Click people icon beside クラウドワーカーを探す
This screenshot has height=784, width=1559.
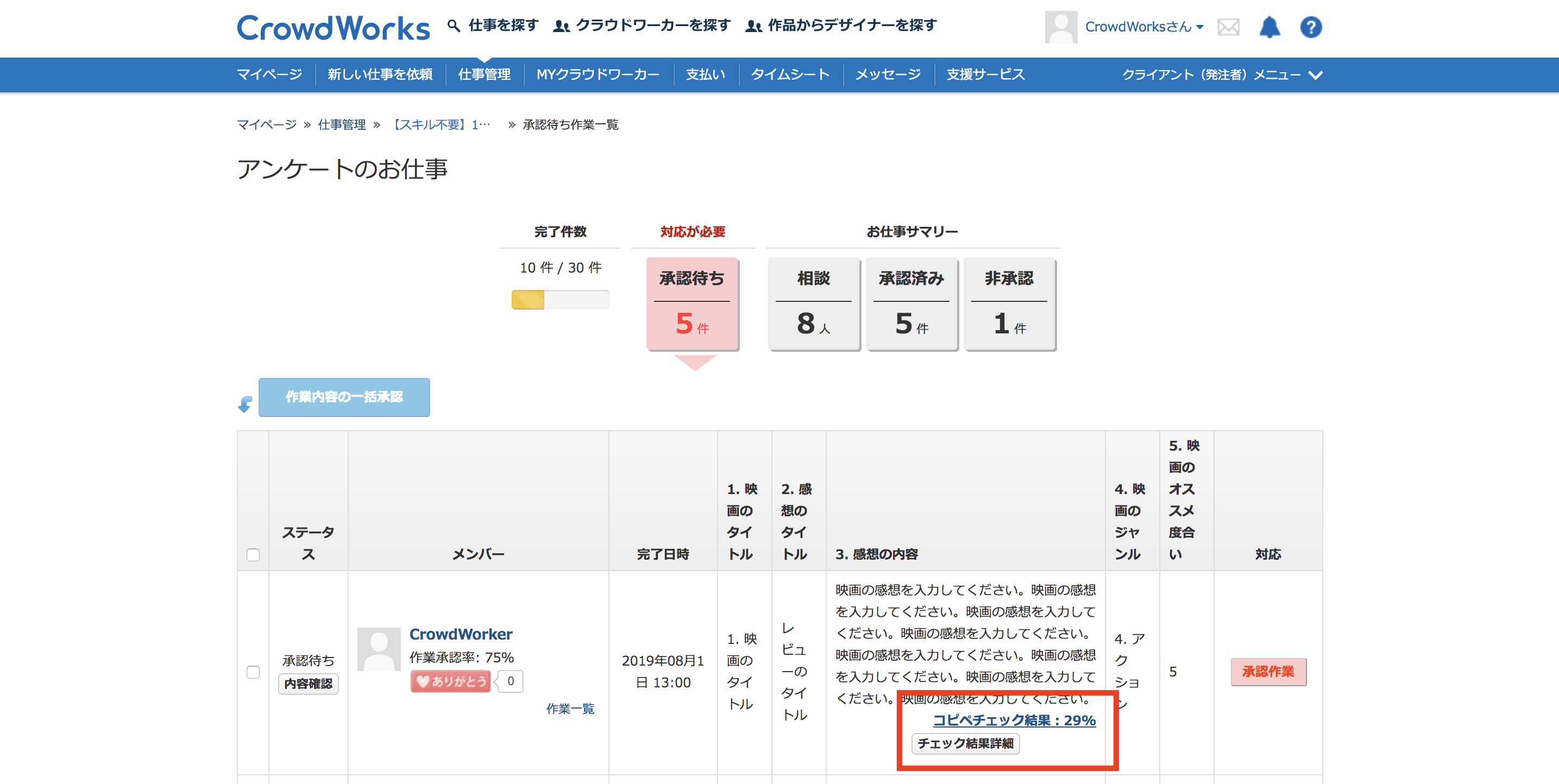pyautogui.click(x=561, y=26)
